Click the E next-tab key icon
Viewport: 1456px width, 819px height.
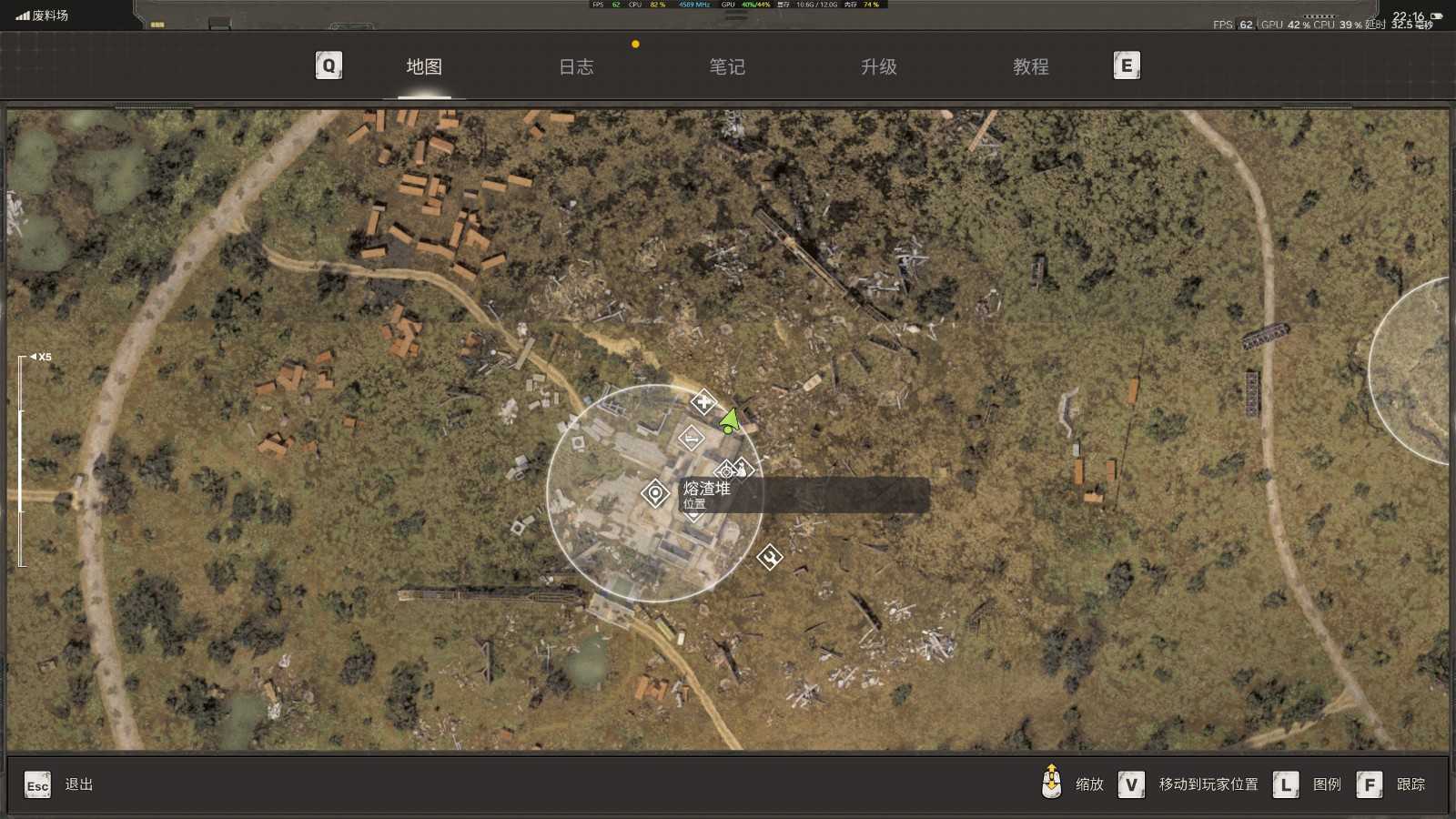click(1127, 66)
